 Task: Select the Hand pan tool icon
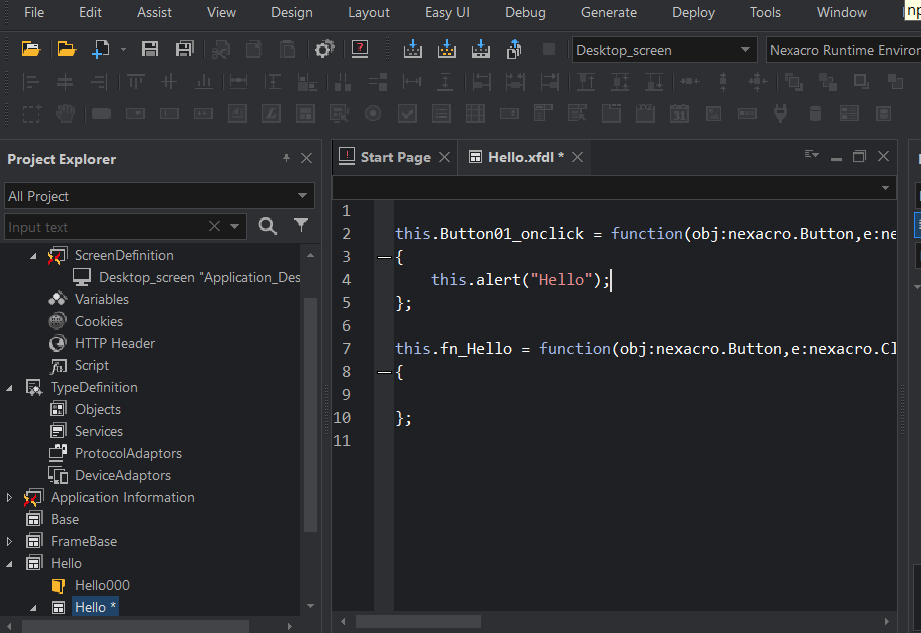pyautogui.click(x=65, y=113)
